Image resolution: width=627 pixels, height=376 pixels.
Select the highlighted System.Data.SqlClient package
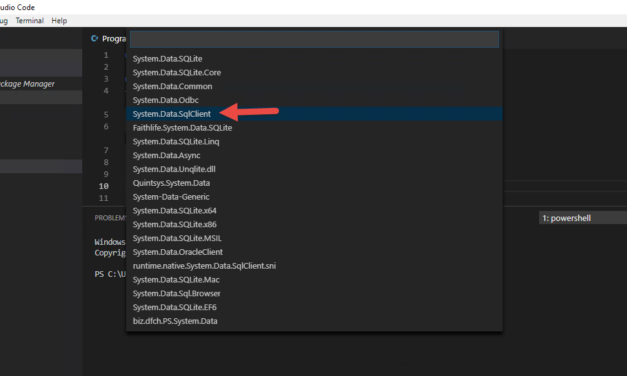click(x=314, y=114)
